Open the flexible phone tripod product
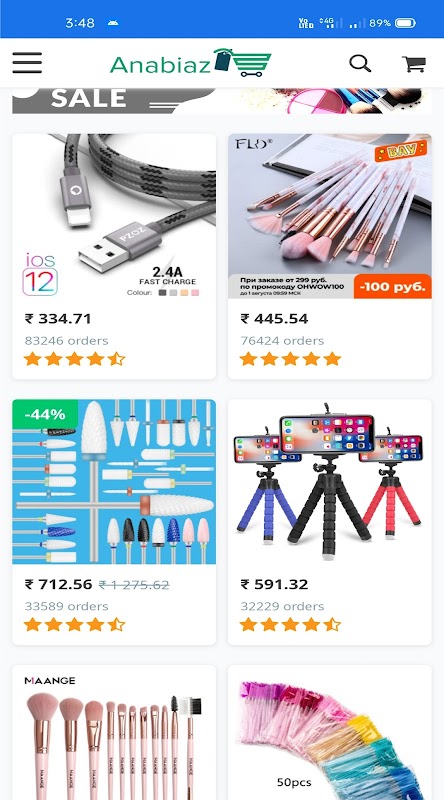The image size is (444, 800). tap(330, 482)
